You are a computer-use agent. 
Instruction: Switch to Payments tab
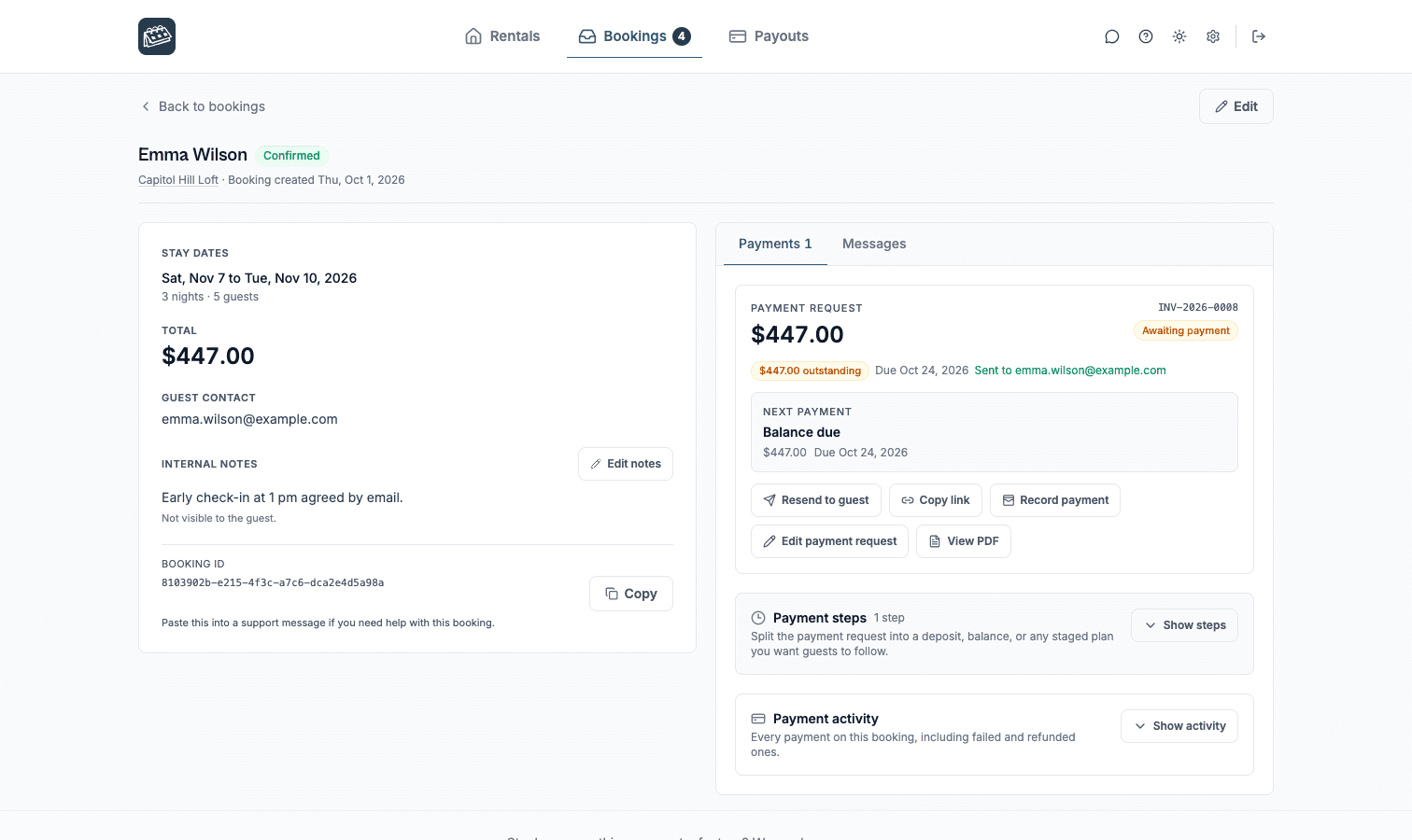pos(775,244)
